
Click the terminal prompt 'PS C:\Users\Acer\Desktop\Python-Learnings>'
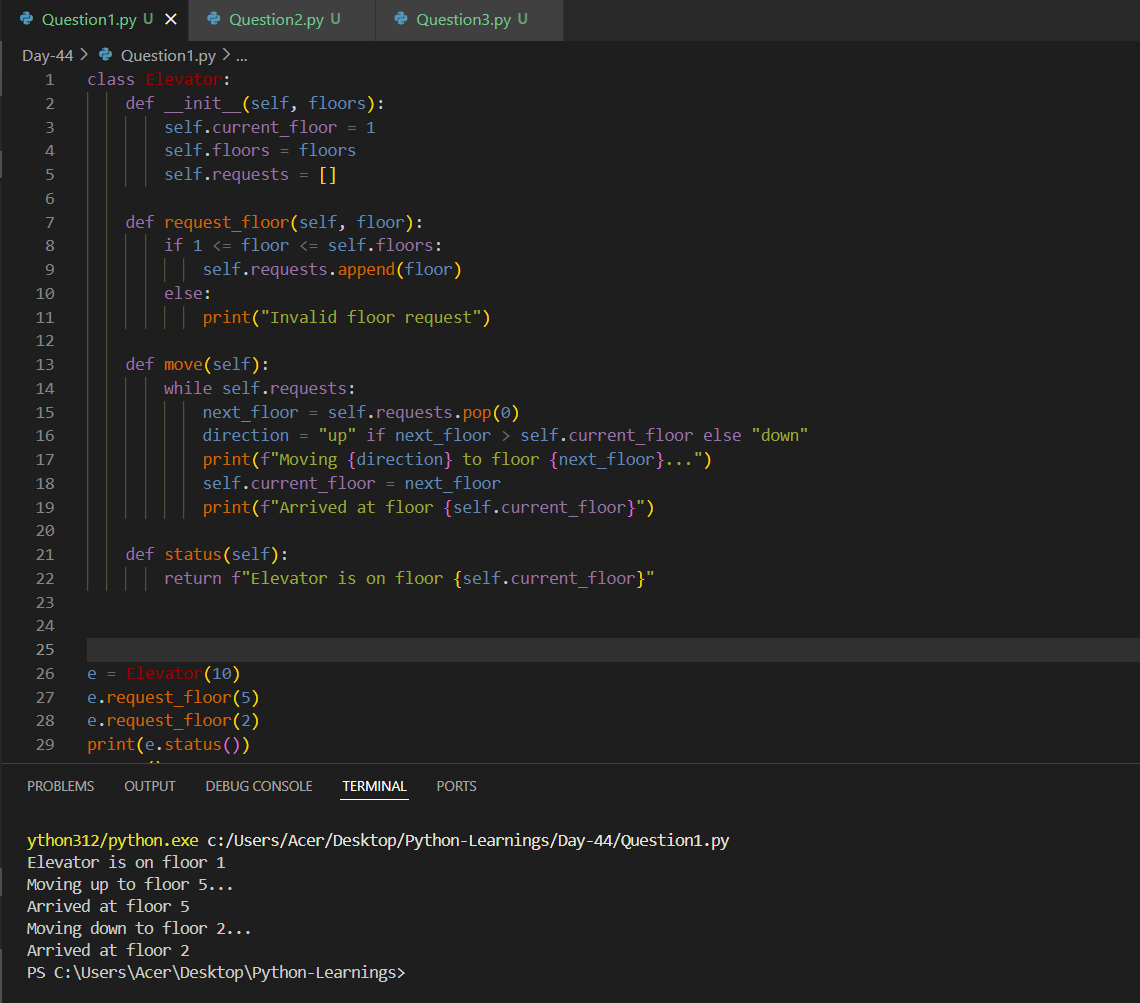tap(216, 972)
